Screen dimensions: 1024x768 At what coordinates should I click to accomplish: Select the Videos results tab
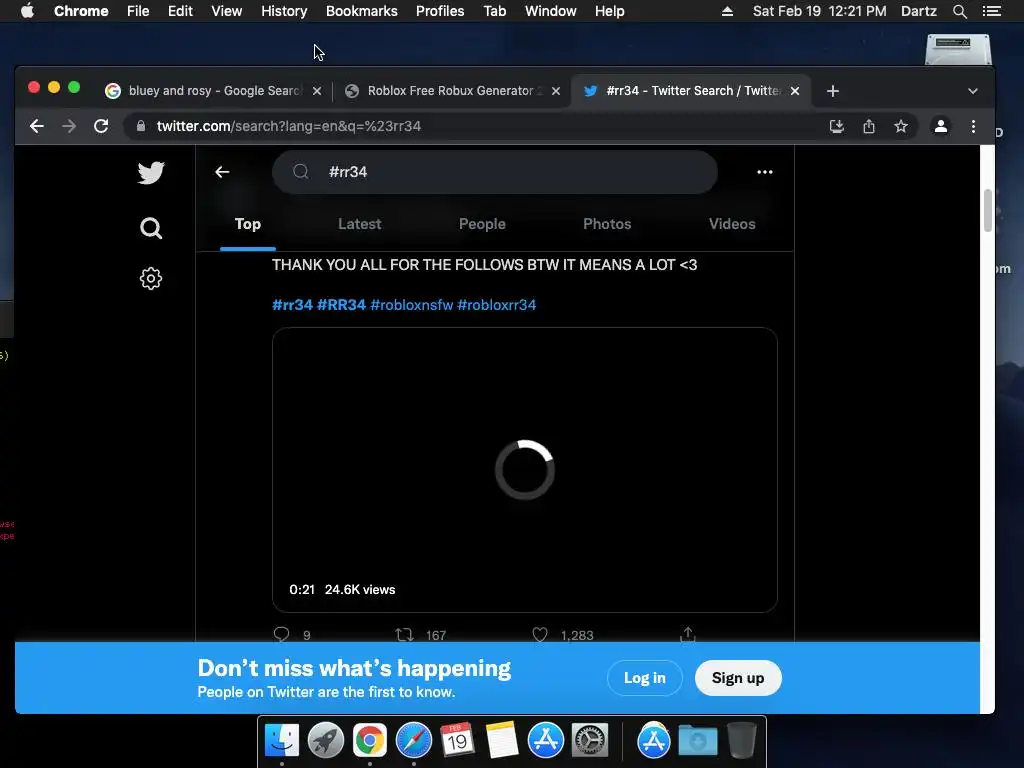(x=732, y=224)
